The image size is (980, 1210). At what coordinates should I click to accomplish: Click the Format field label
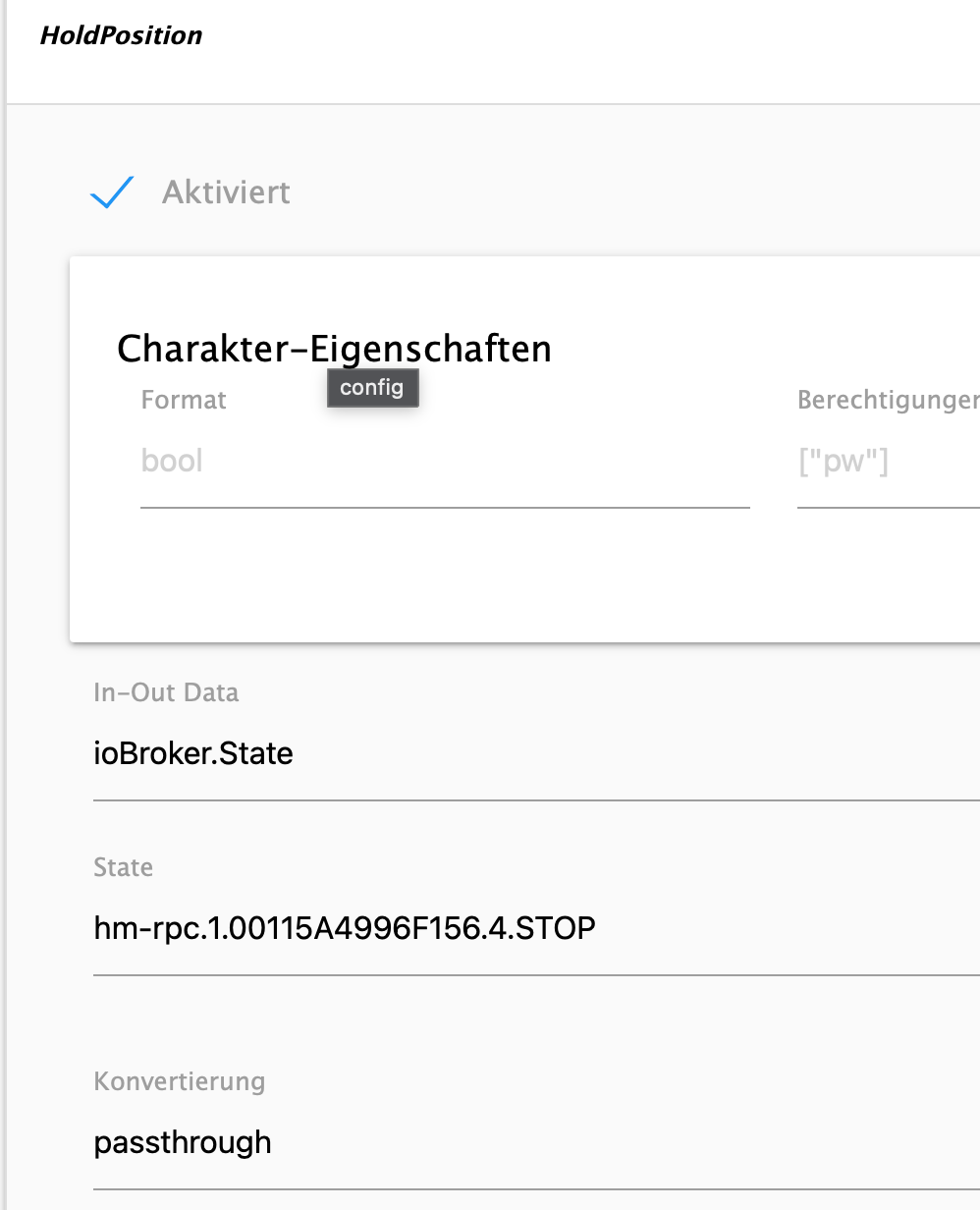[184, 400]
